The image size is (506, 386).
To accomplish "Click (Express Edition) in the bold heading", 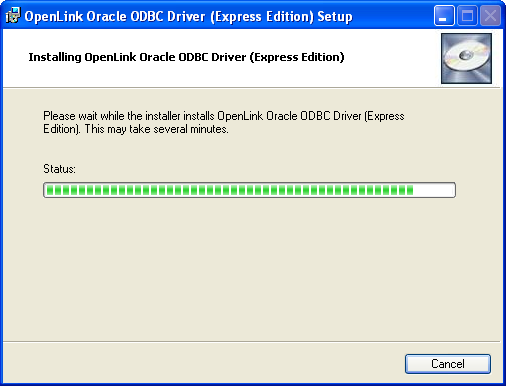I will [297, 57].
